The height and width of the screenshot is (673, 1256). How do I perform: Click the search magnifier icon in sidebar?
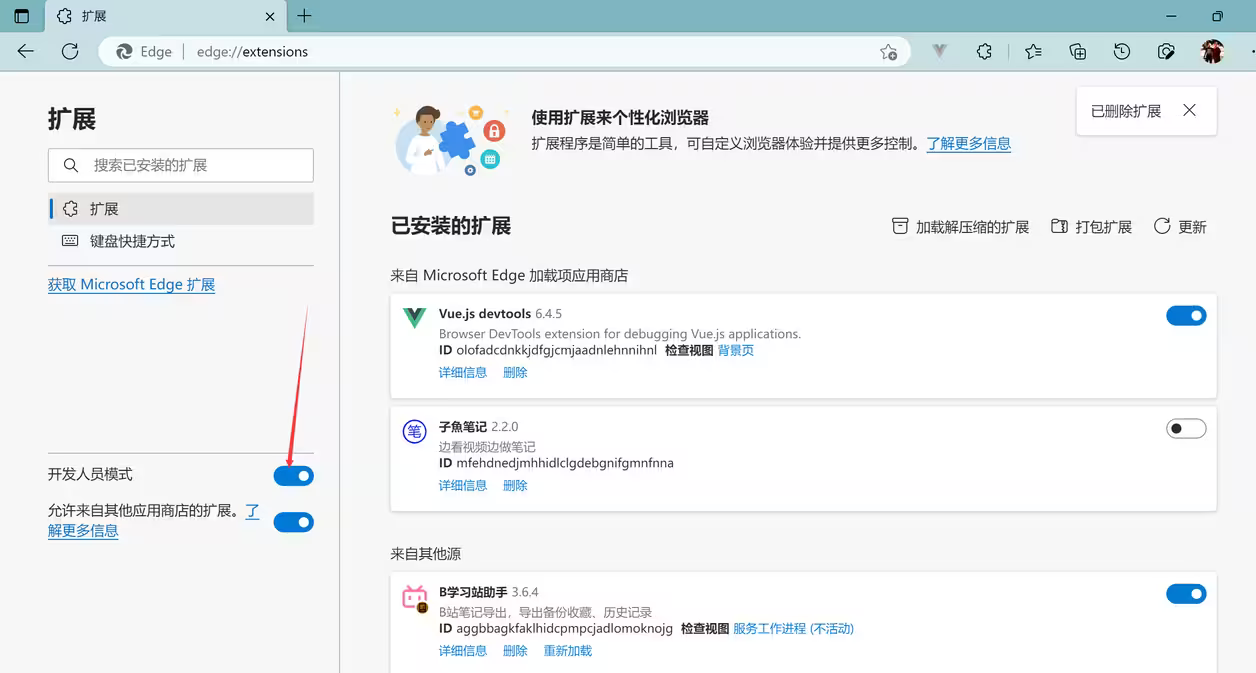tap(70, 165)
